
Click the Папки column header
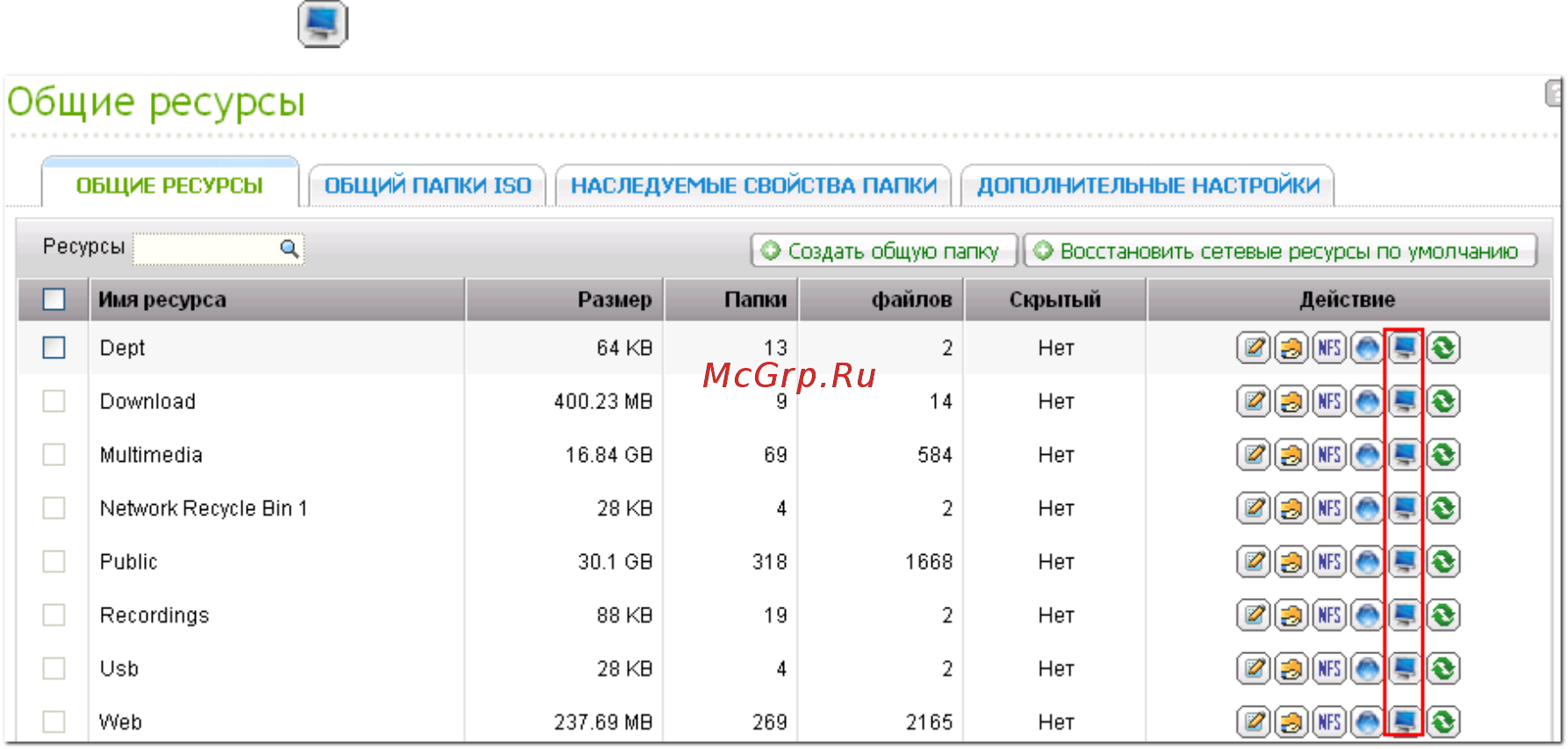click(x=731, y=299)
